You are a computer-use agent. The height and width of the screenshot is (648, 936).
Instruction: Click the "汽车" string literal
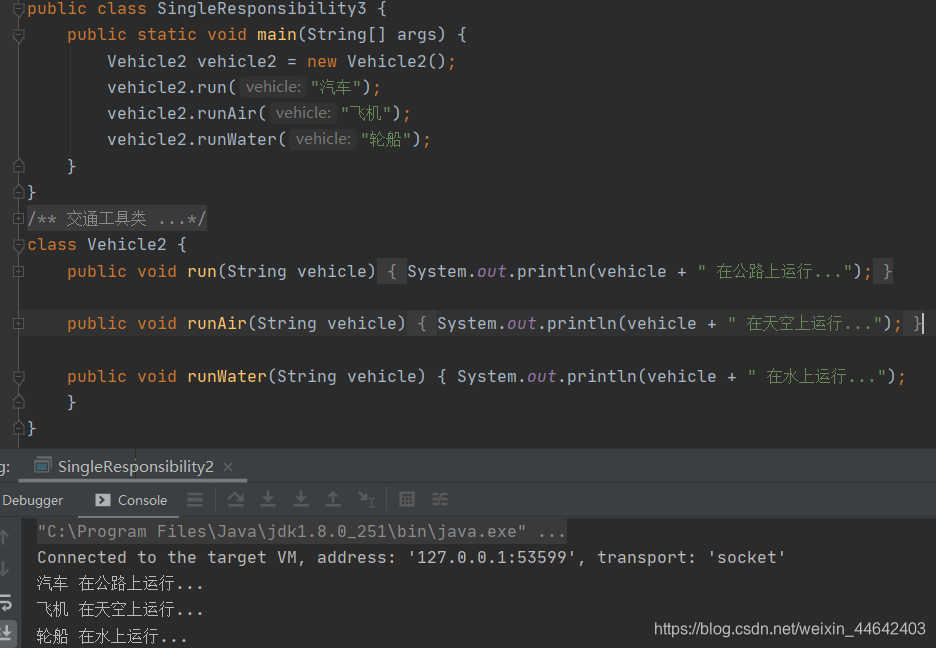tap(335, 88)
